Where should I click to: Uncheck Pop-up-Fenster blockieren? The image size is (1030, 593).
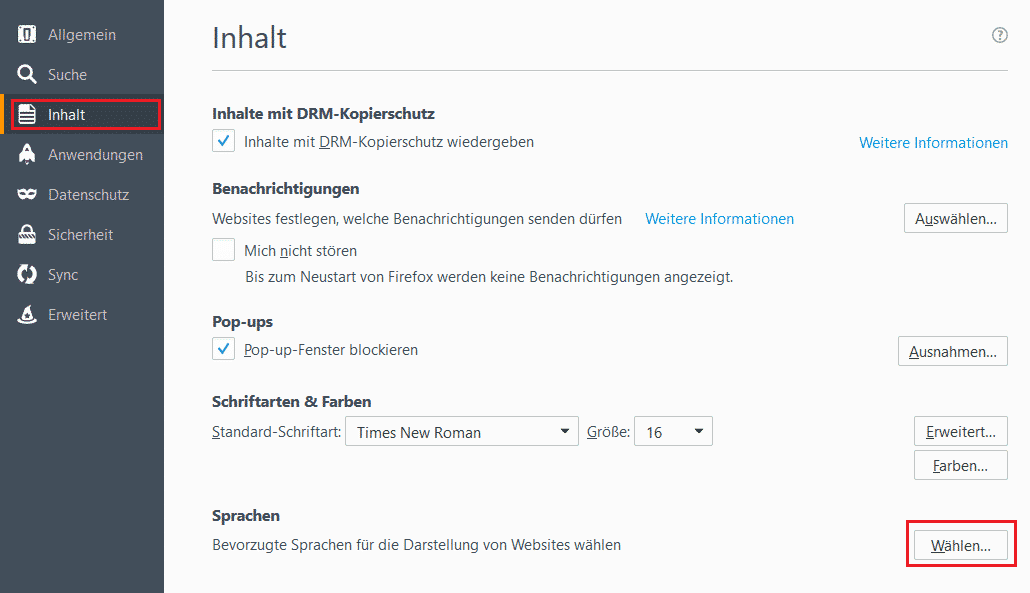click(x=223, y=349)
